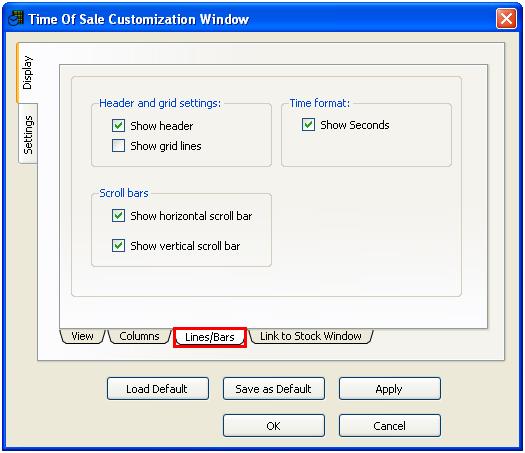The image size is (525, 453).
Task: Open the View tab
Action: (x=82, y=336)
